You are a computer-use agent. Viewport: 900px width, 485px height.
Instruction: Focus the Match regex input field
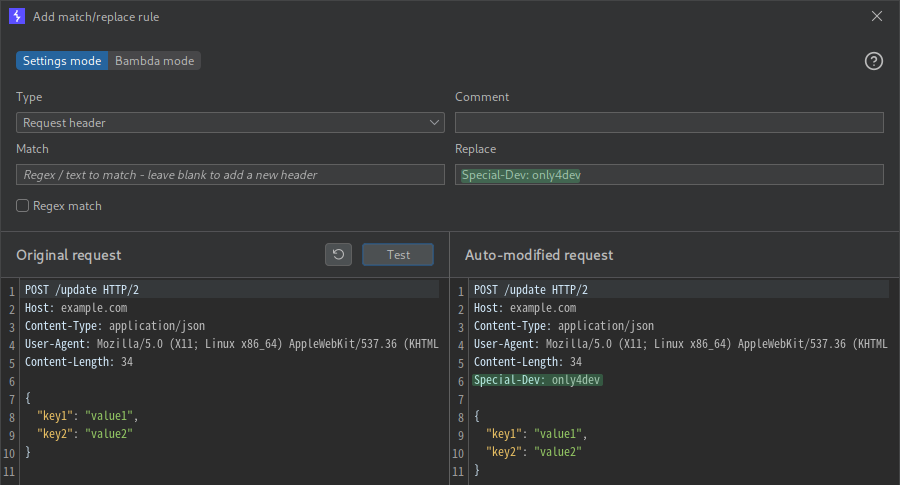(x=230, y=175)
